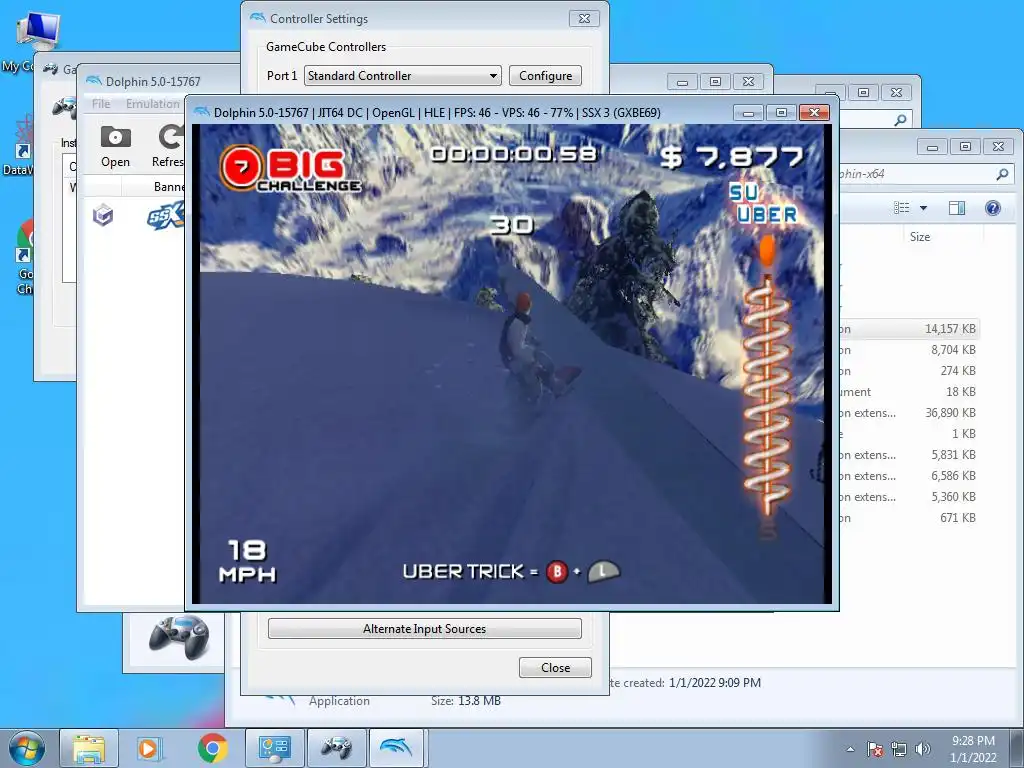Switch to the Game Controllers taskbar item

tap(336, 748)
